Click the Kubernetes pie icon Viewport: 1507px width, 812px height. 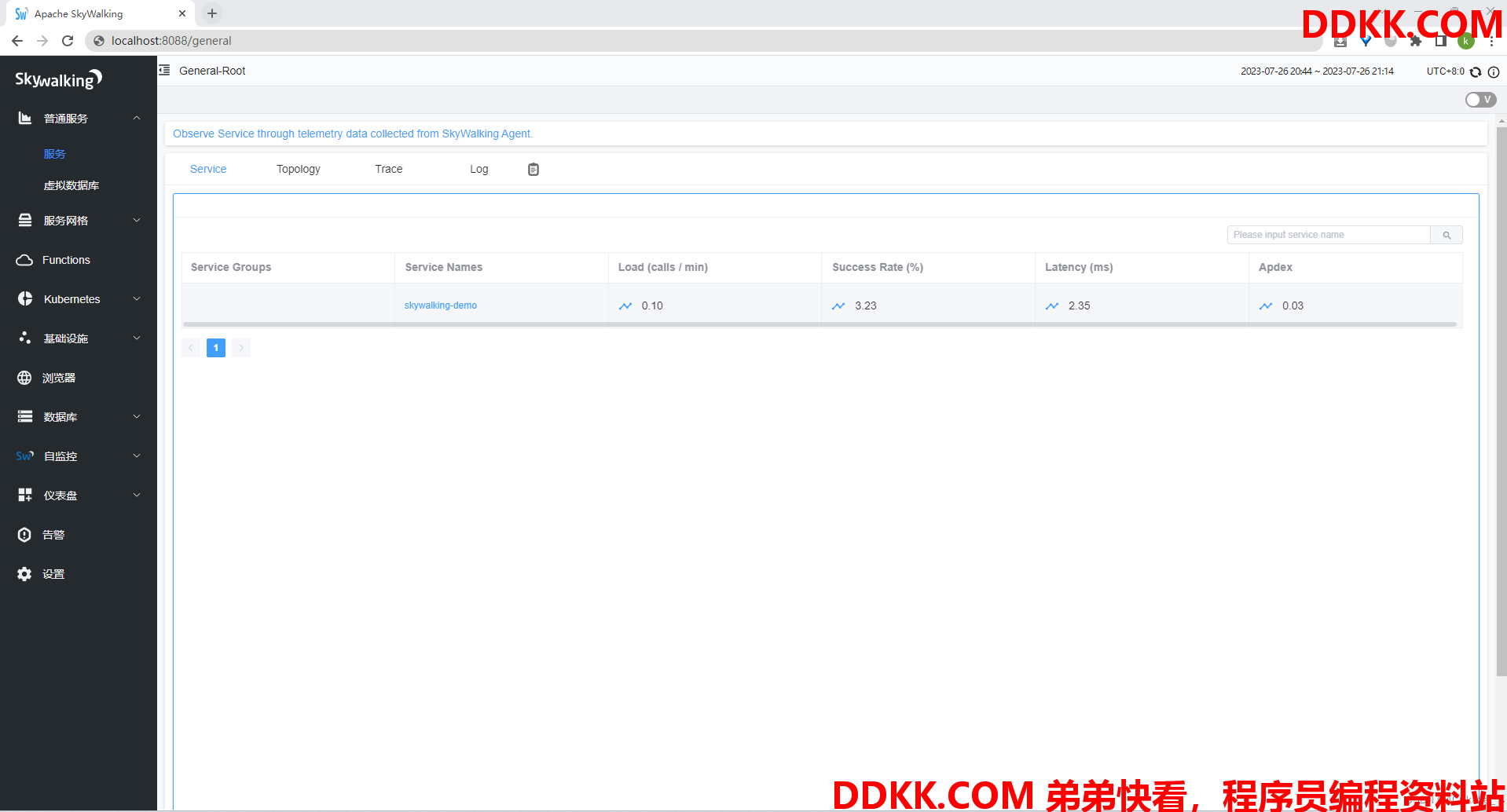point(25,298)
